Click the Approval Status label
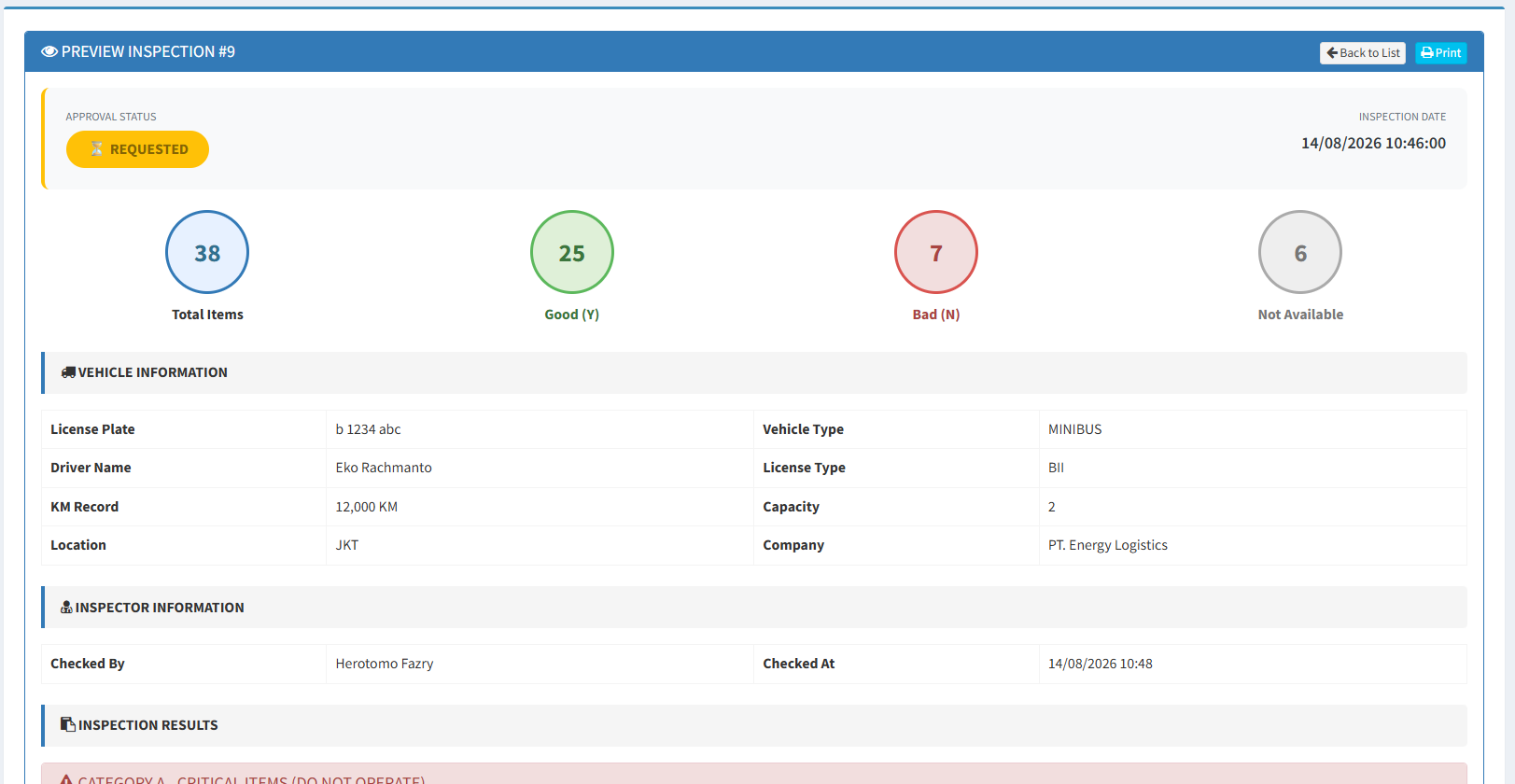Image resolution: width=1515 pixels, height=784 pixels. point(111,117)
